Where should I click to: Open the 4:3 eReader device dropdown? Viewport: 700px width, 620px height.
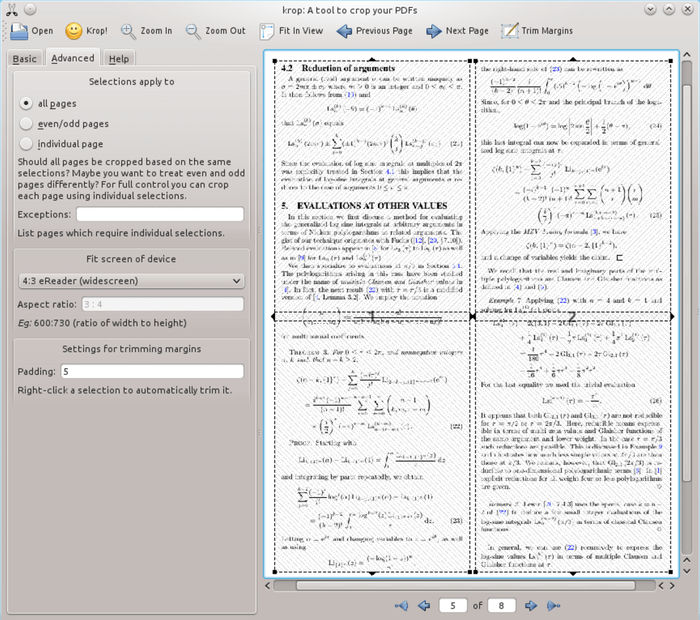(x=130, y=280)
